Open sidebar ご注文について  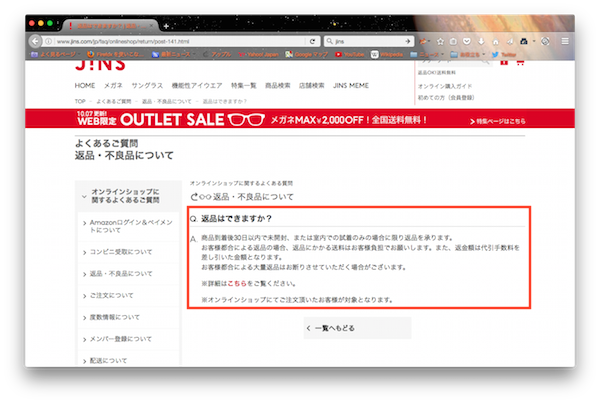[128, 295]
